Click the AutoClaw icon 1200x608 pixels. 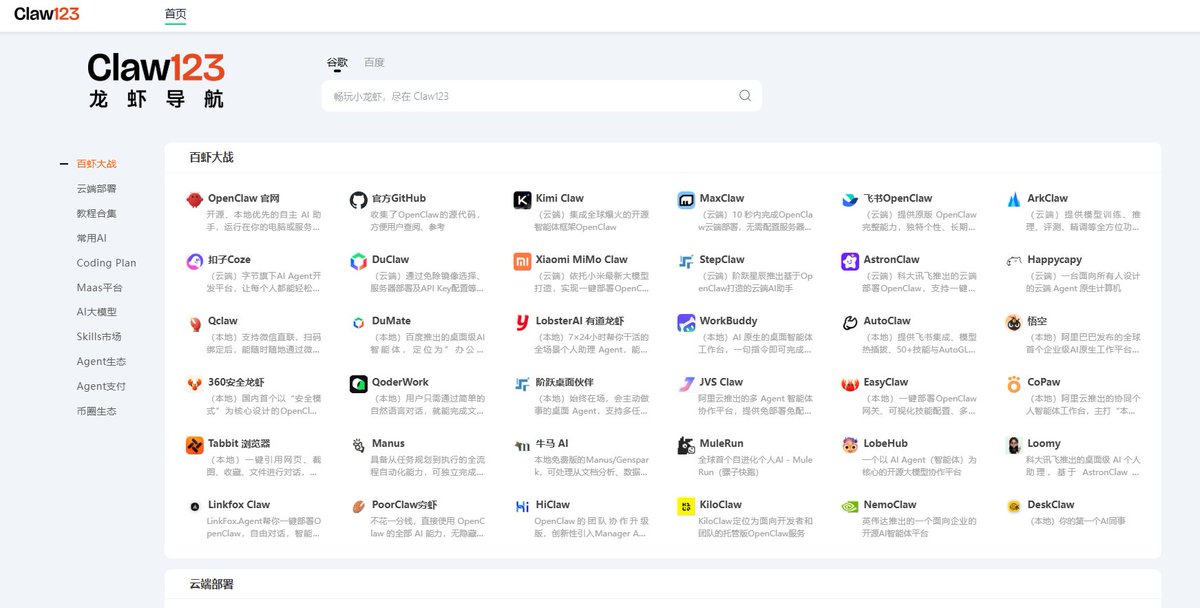tap(850, 323)
